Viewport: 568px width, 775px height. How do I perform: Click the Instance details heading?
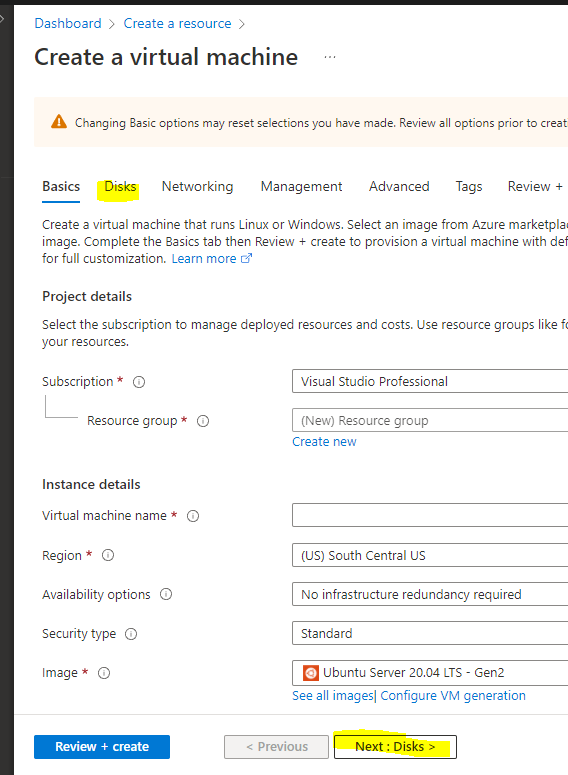(x=91, y=484)
